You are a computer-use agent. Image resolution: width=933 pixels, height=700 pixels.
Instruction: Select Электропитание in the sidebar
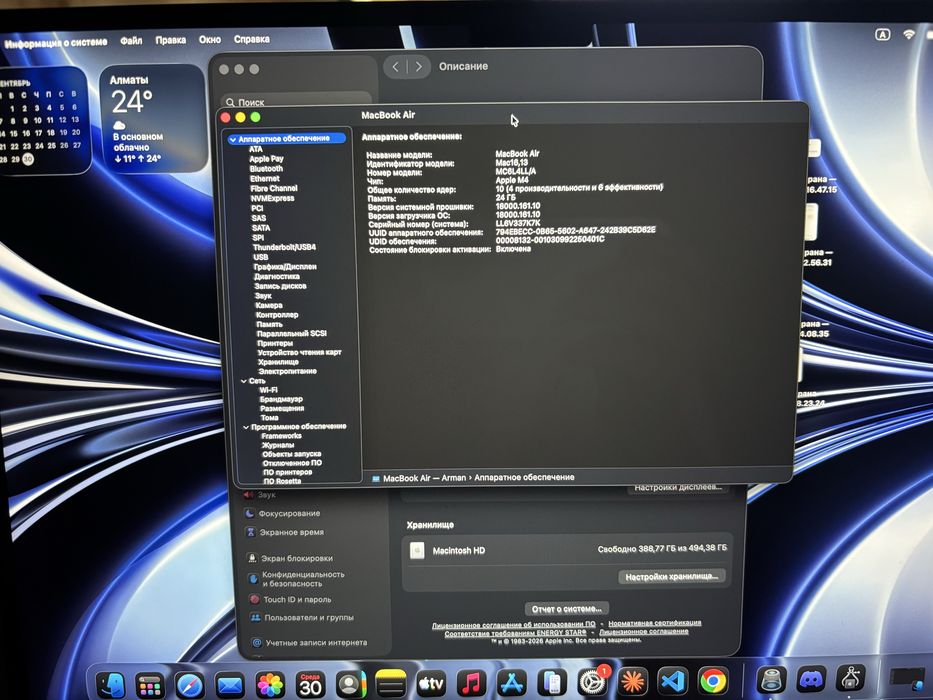[x=287, y=371]
